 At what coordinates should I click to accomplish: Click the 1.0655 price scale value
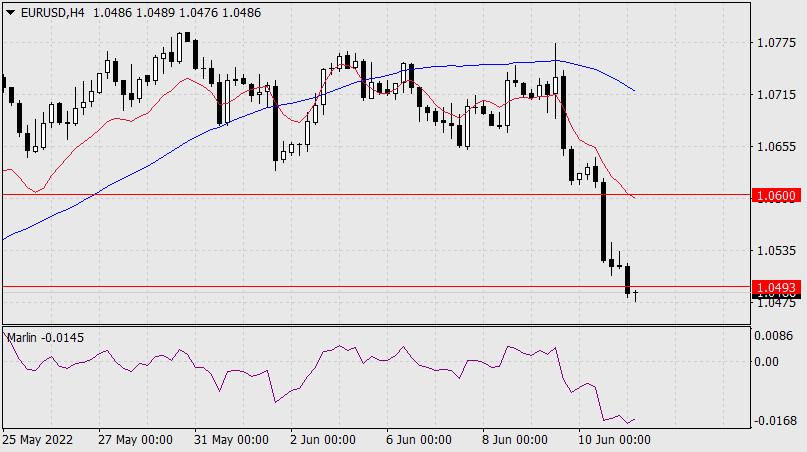776,147
